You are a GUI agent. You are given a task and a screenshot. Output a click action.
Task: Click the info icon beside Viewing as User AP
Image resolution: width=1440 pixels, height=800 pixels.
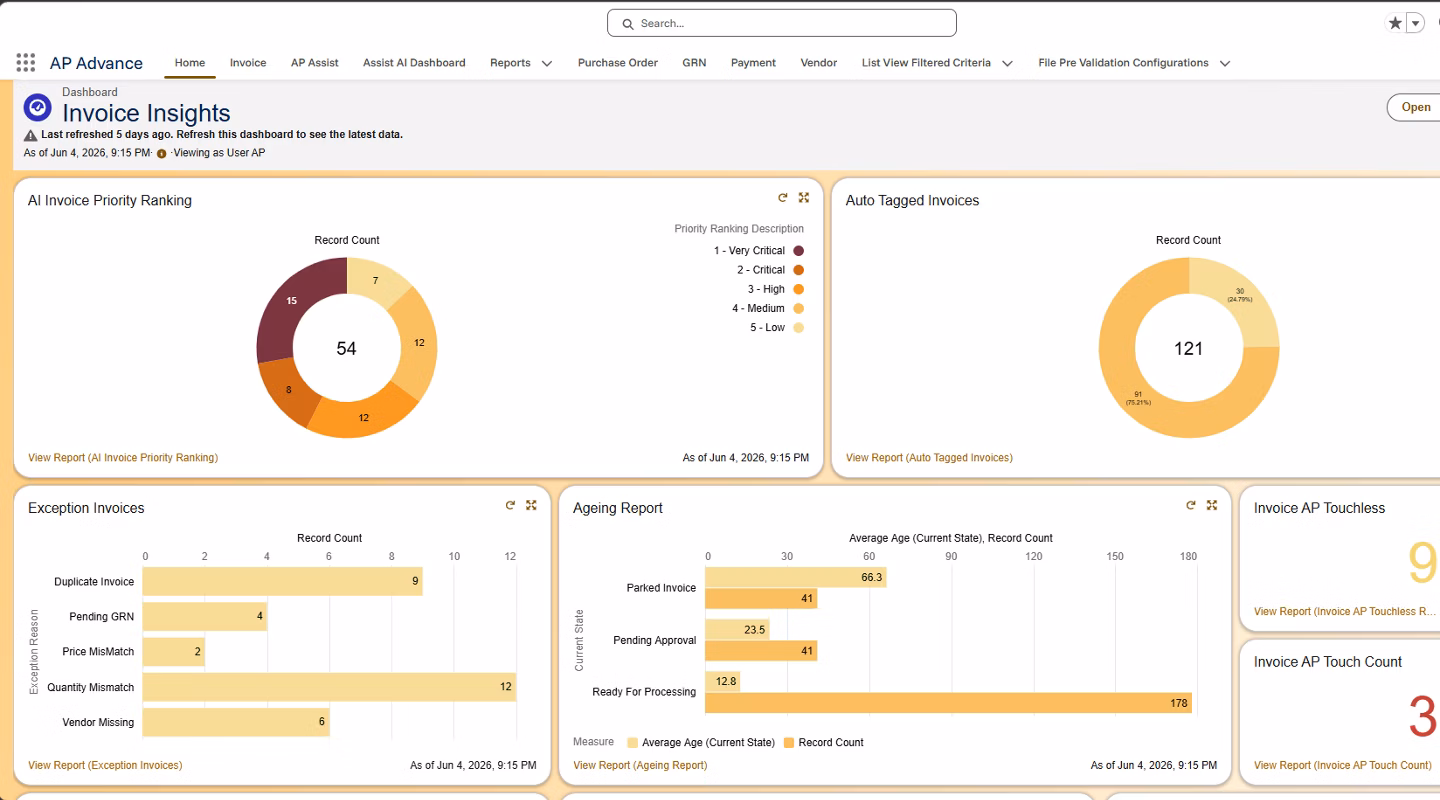click(x=162, y=154)
